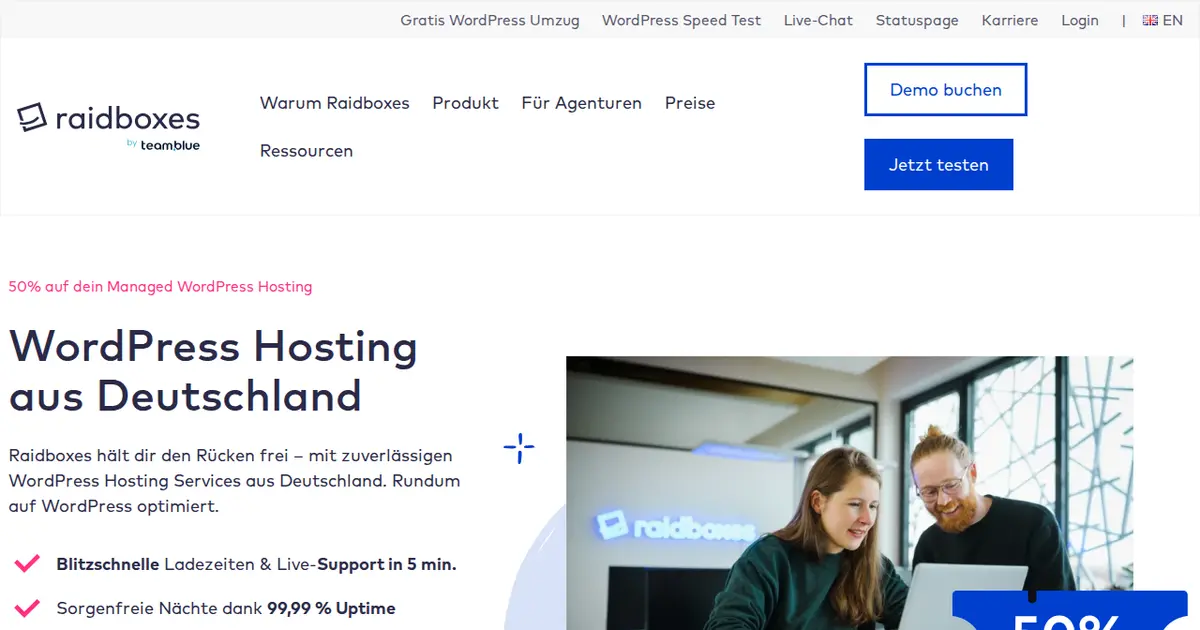
Task: Open the Für Agenturen menu item
Action: point(582,103)
